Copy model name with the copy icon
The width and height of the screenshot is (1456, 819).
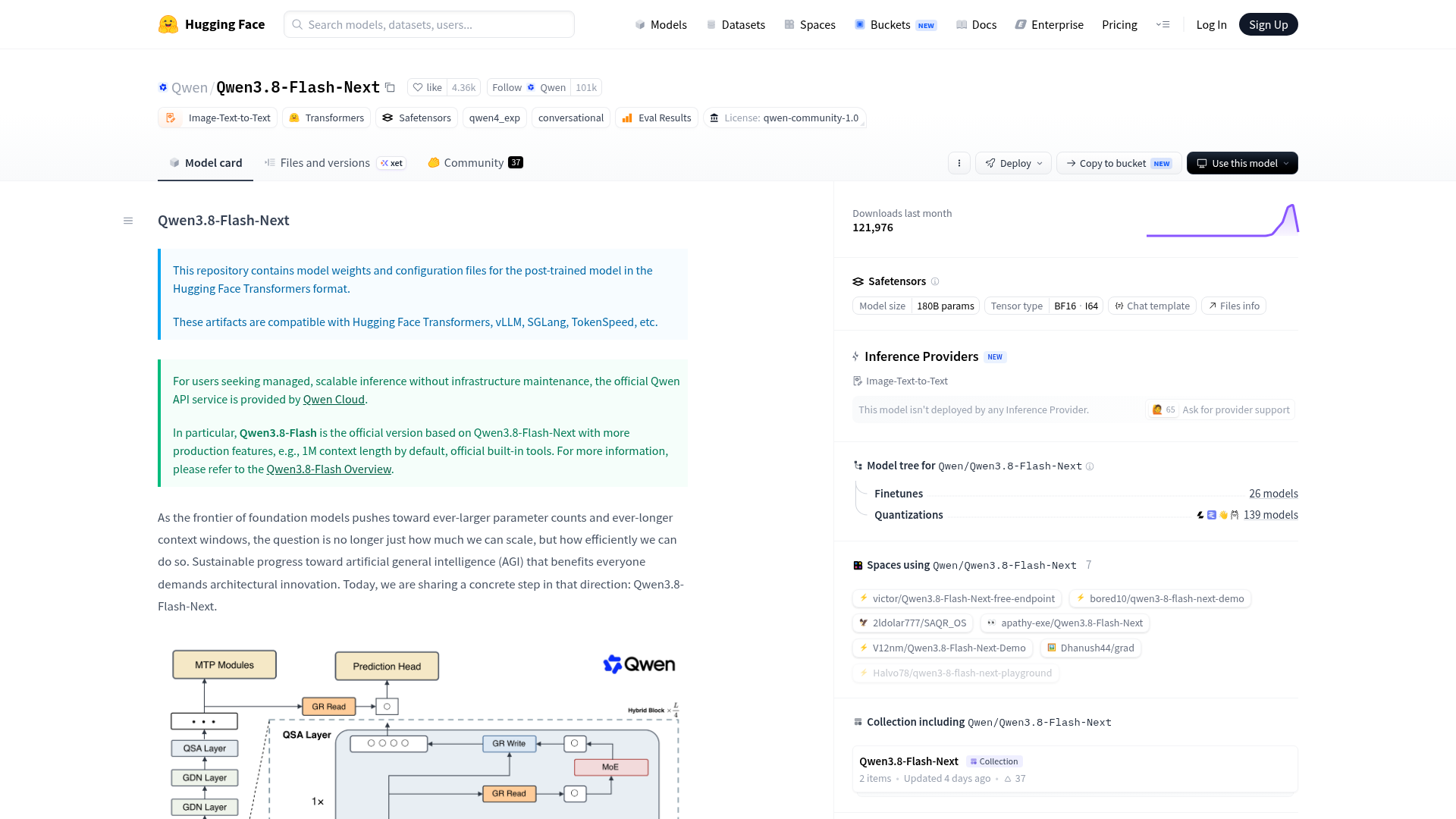390,87
